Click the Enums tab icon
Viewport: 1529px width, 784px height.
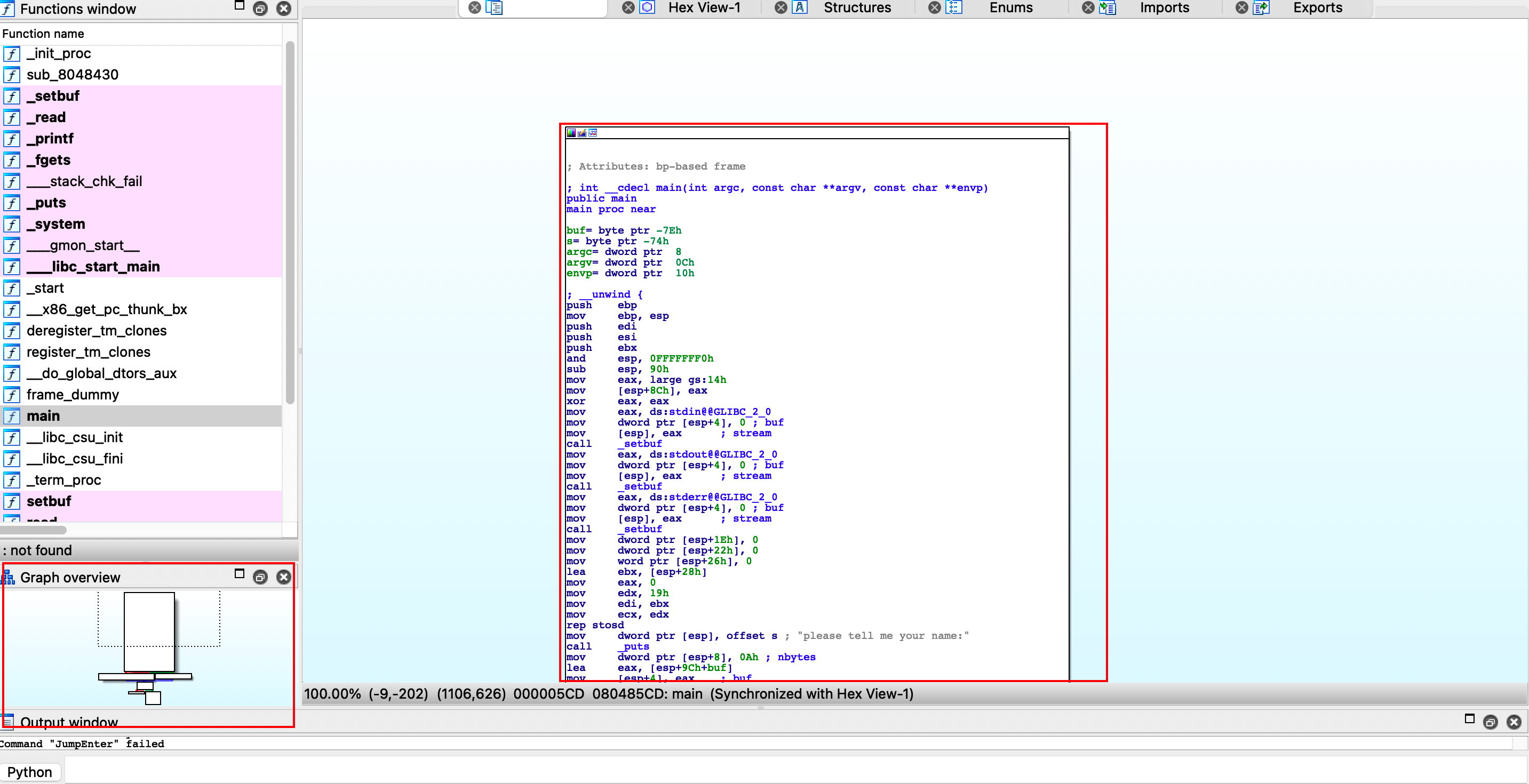tap(954, 7)
